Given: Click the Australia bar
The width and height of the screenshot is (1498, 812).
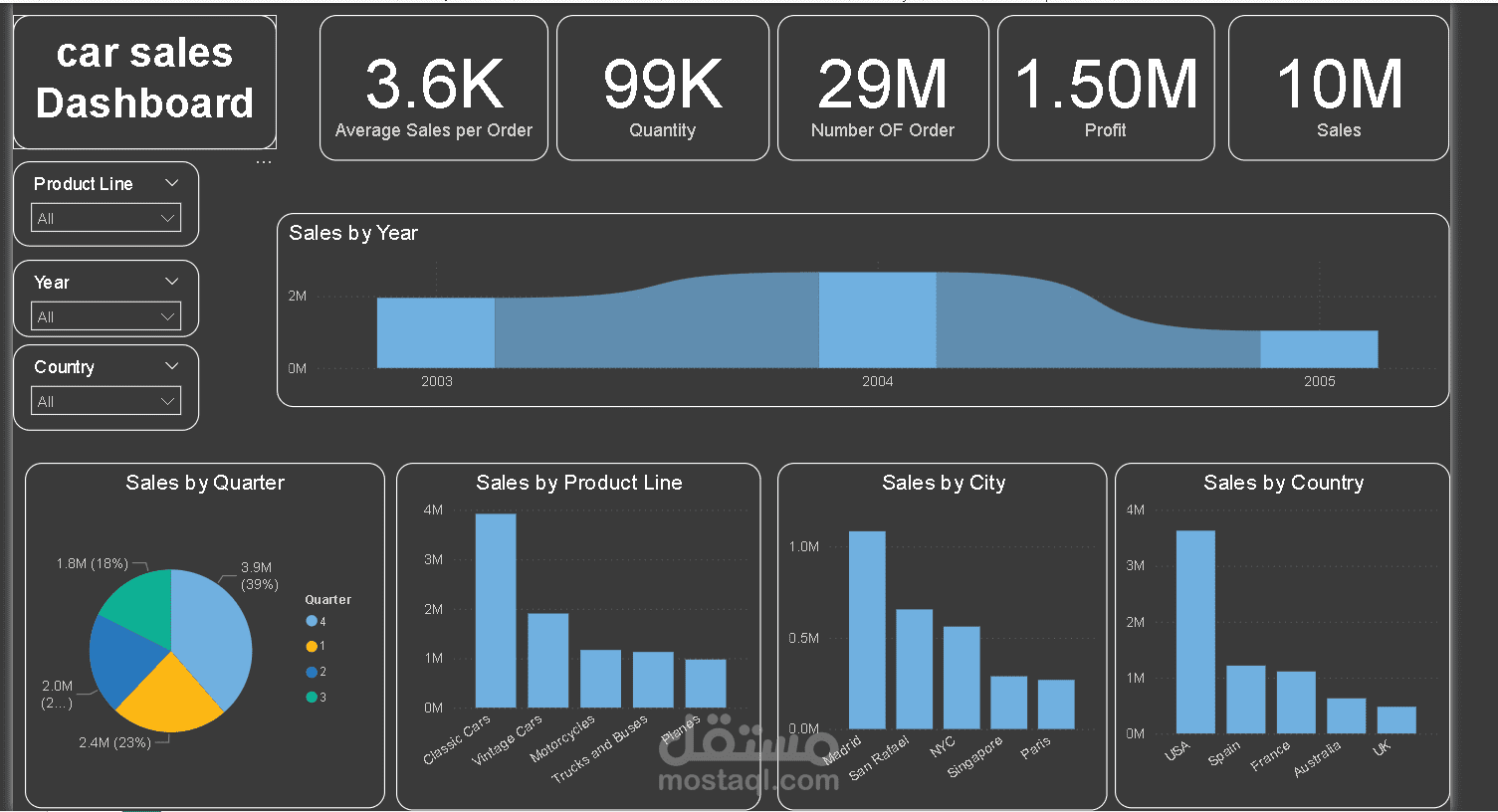Looking at the screenshot, I should 1347,715.
